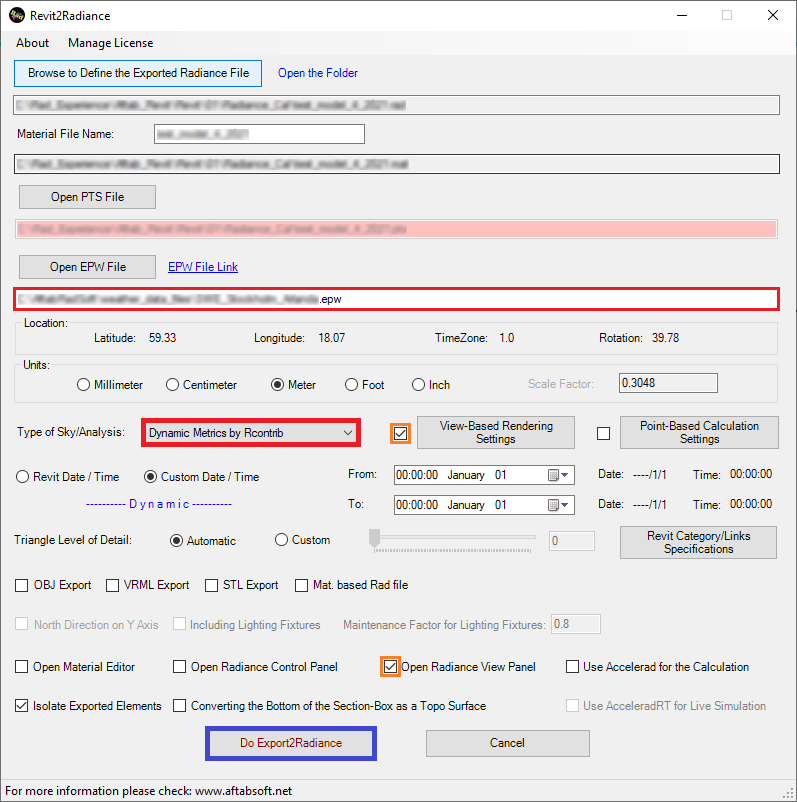Select Automatic triangle level of detail
Screen dimensions: 797x802
pyautogui.click(x=176, y=541)
